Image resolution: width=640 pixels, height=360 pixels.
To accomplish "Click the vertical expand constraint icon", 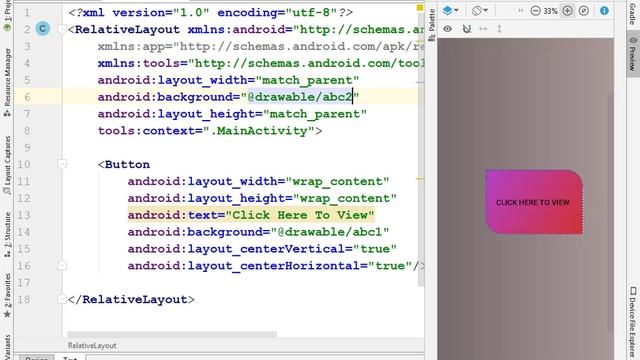I will (499, 29).
